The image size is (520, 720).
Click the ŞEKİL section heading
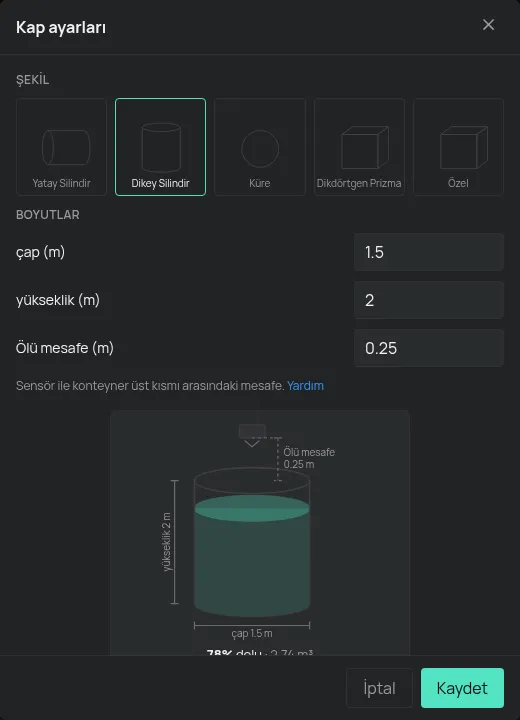pyautogui.click(x=32, y=80)
